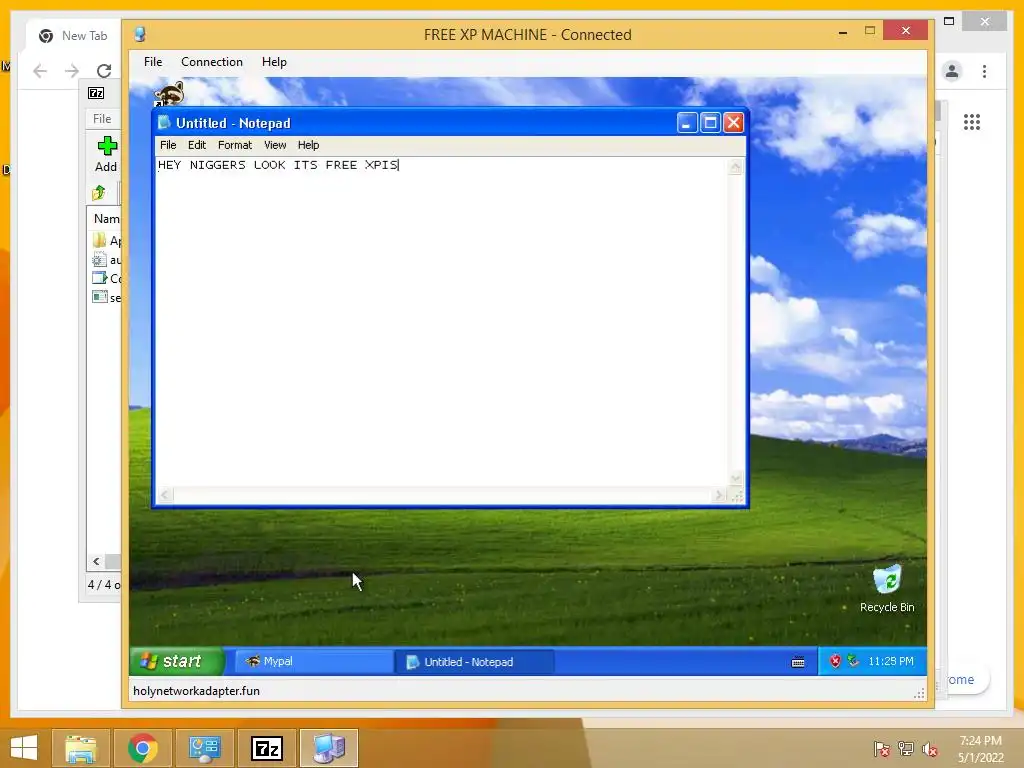The height and width of the screenshot is (768, 1024).
Task: Select Mypal taskbar button in XP
Action: pyautogui.click(x=313, y=662)
